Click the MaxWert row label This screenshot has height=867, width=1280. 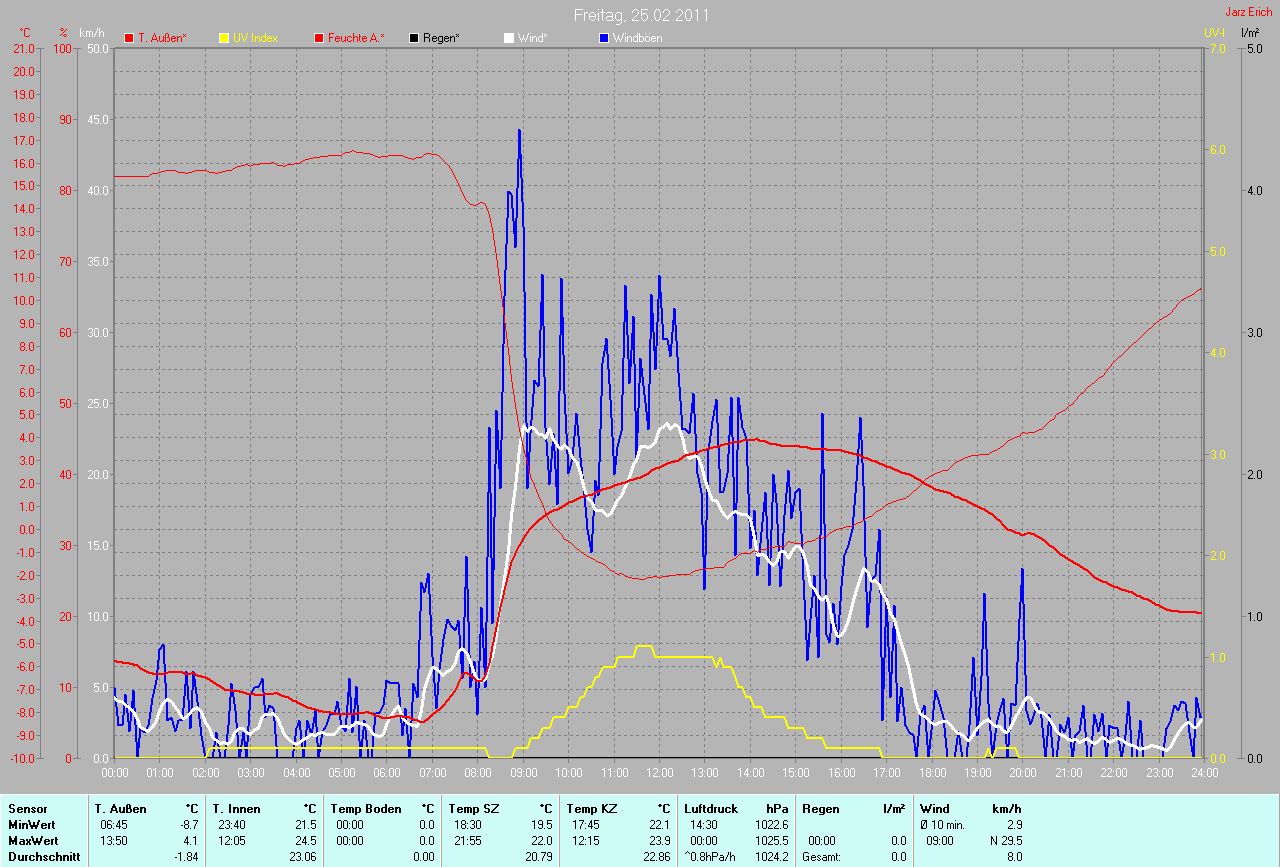[x=33, y=840]
